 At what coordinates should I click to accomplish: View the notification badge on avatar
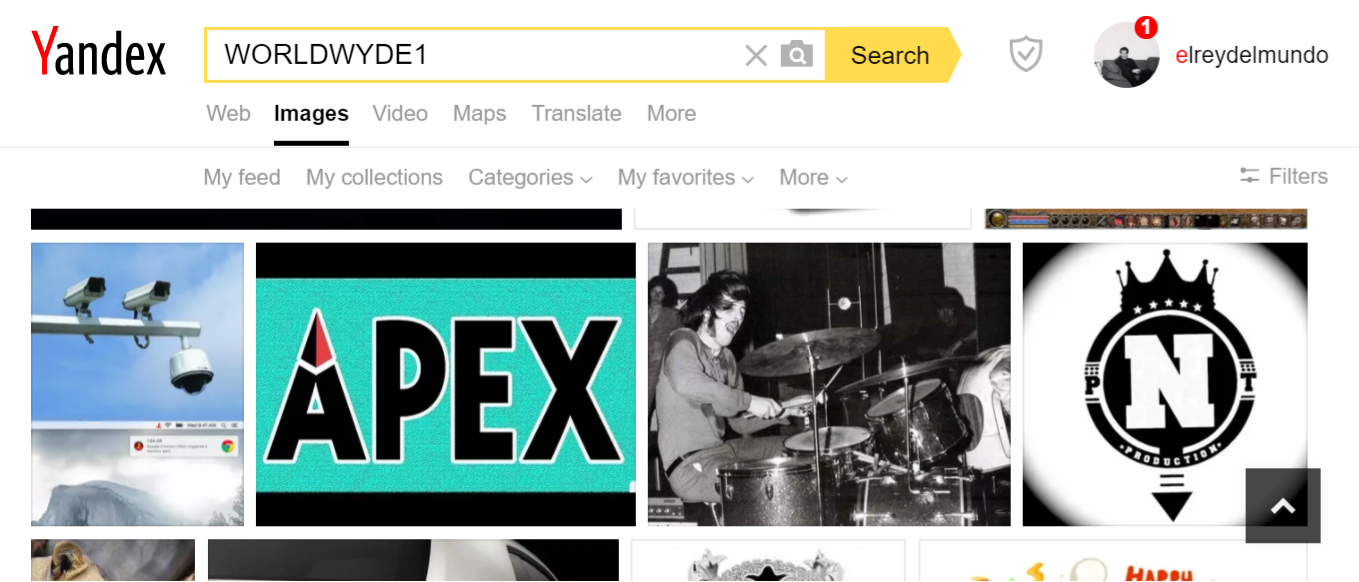(1146, 27)
